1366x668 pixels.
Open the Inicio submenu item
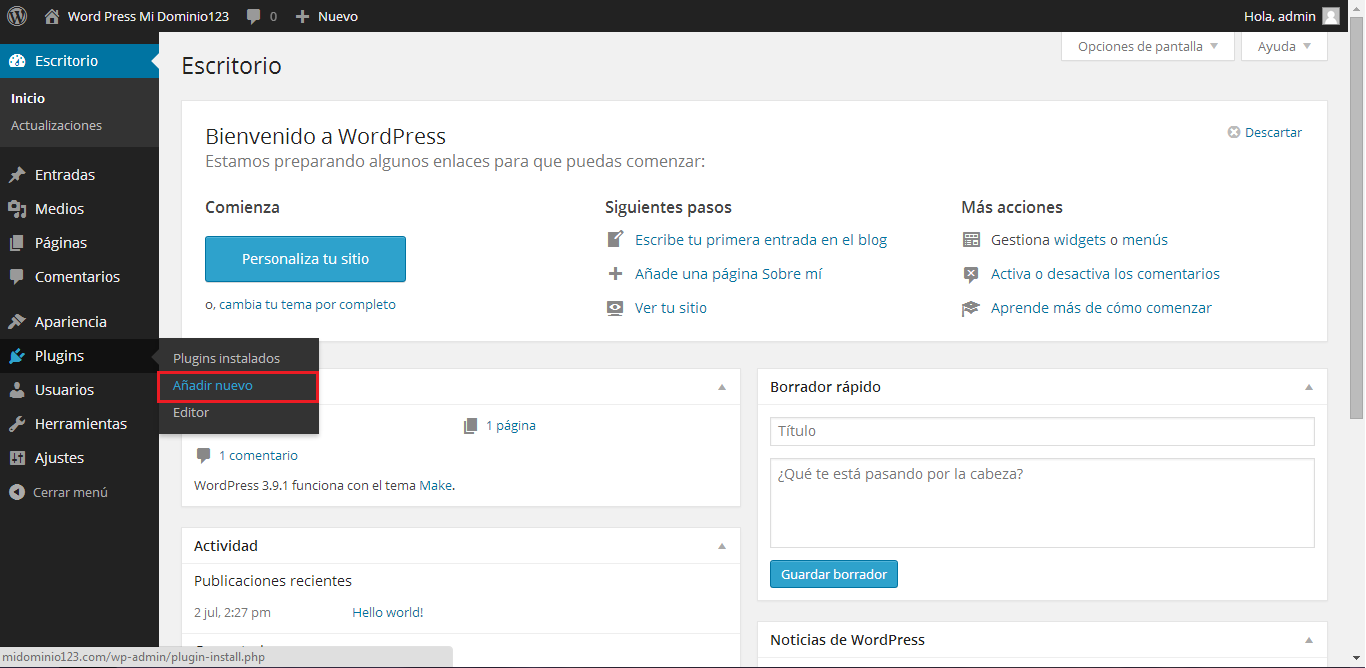point(28,99)
